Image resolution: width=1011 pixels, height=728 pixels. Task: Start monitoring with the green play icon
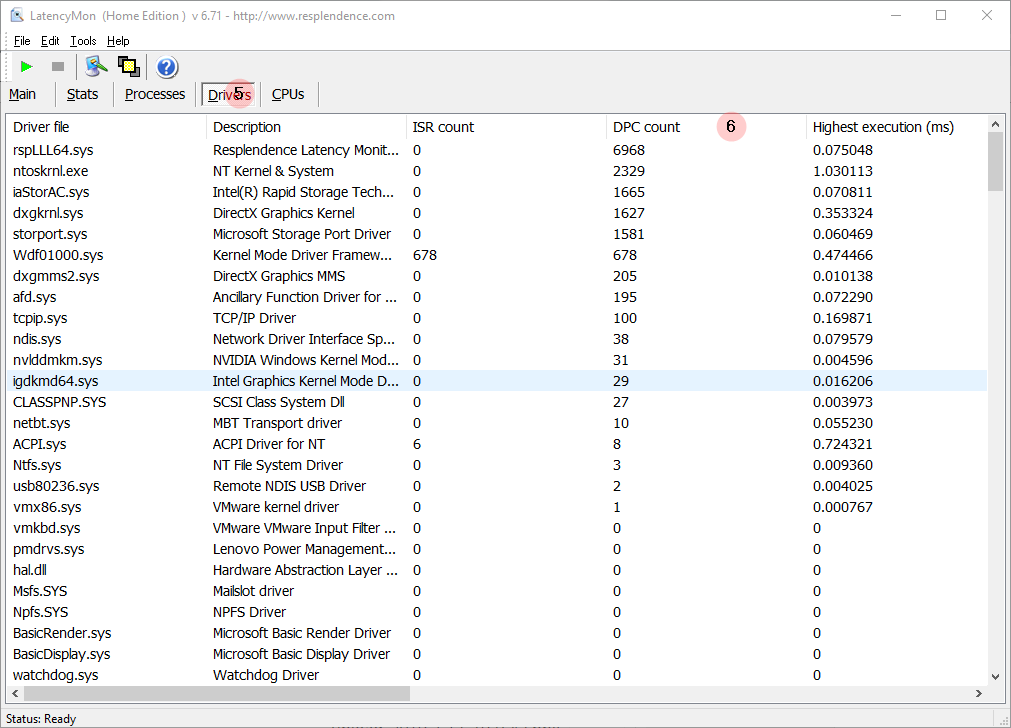[26, 66]
